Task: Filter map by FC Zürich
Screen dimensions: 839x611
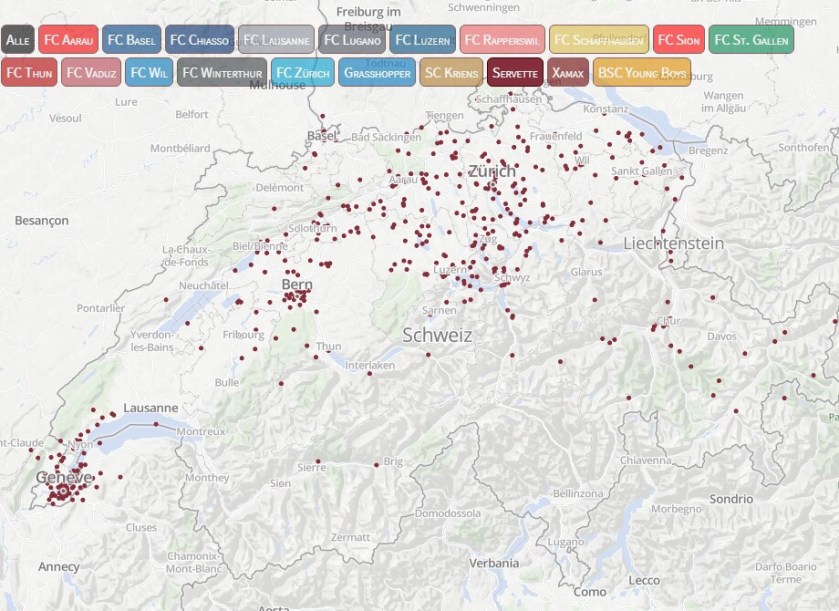Action: coord(302,73)
